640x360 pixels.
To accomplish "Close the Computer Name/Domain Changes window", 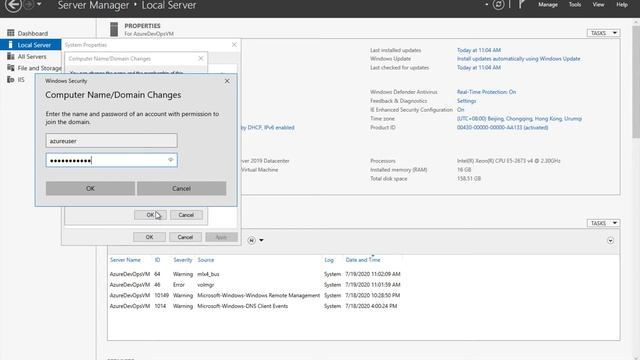I will pos(200,59).
